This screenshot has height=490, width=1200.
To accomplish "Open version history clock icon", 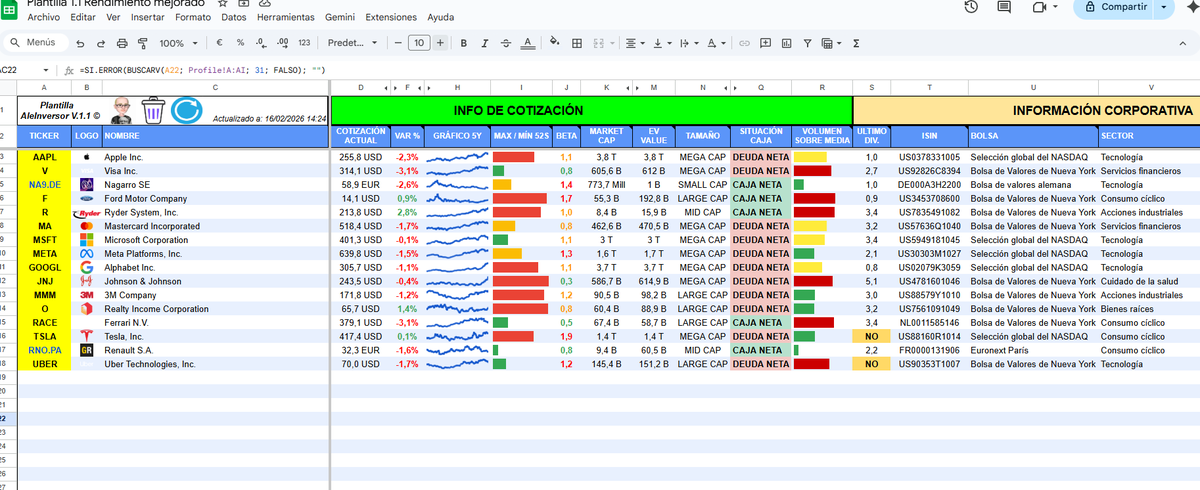I will tap(970, 7).
